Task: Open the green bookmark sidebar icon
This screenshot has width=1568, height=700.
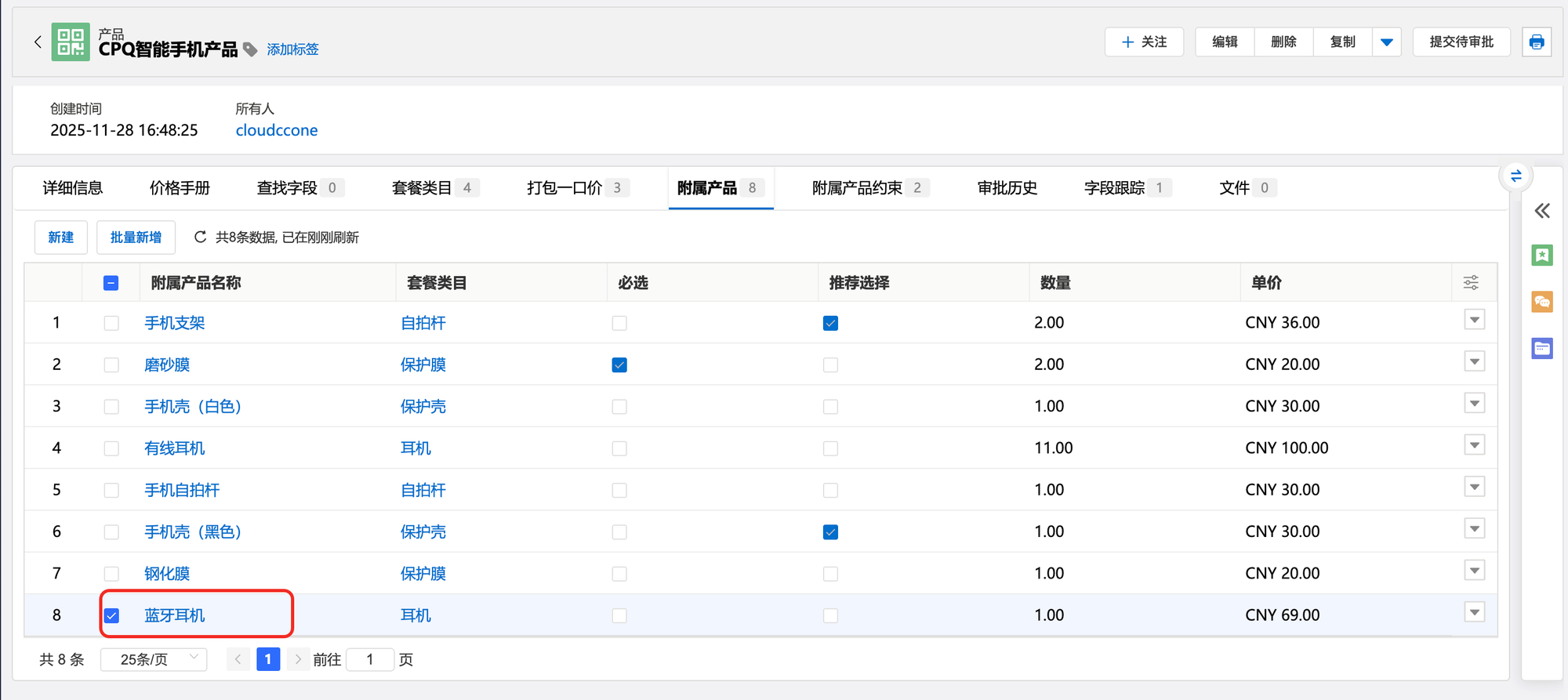Action: coord(1542,256)
